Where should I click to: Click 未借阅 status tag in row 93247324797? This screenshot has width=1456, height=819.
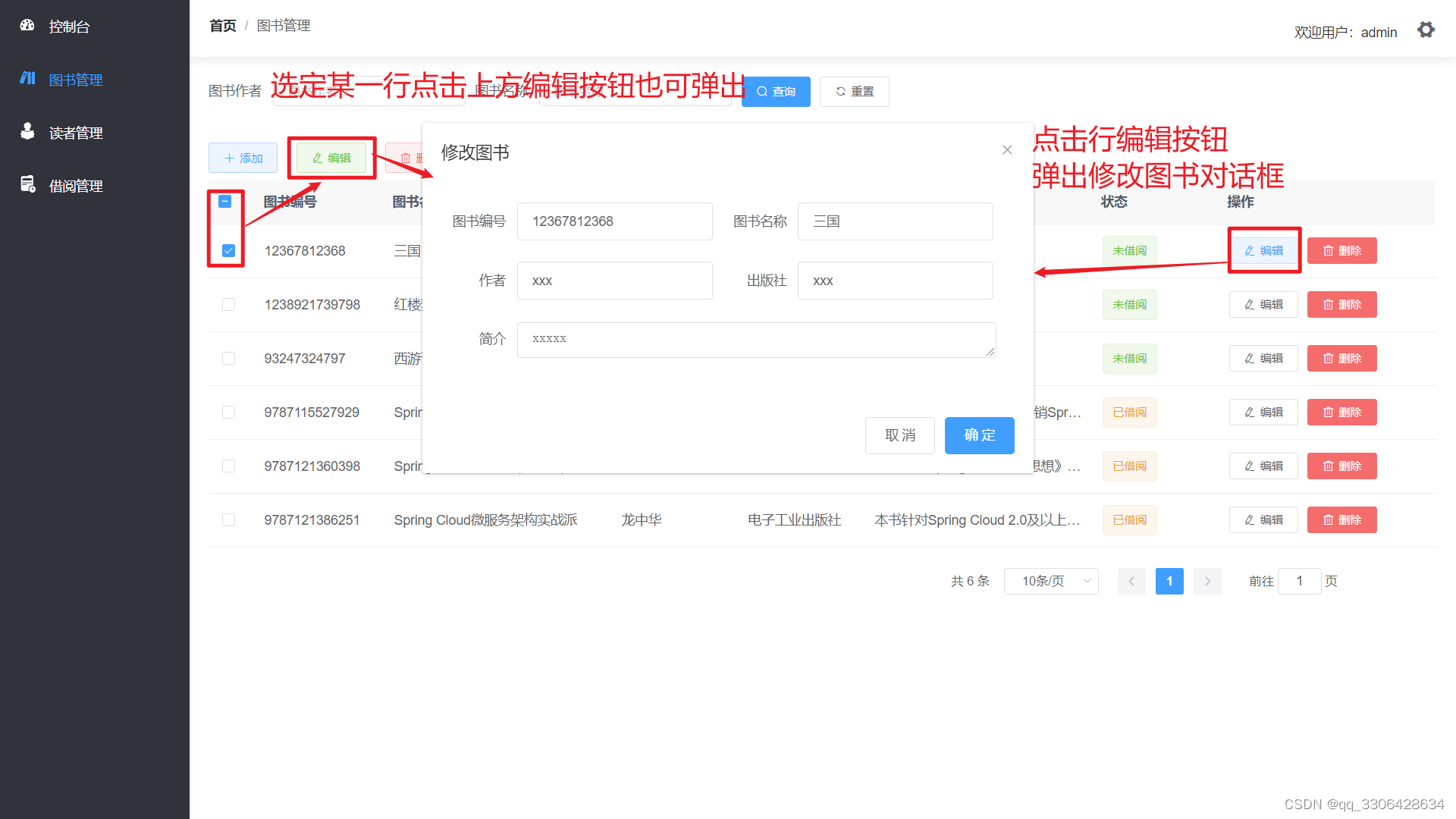point(1130,359)
